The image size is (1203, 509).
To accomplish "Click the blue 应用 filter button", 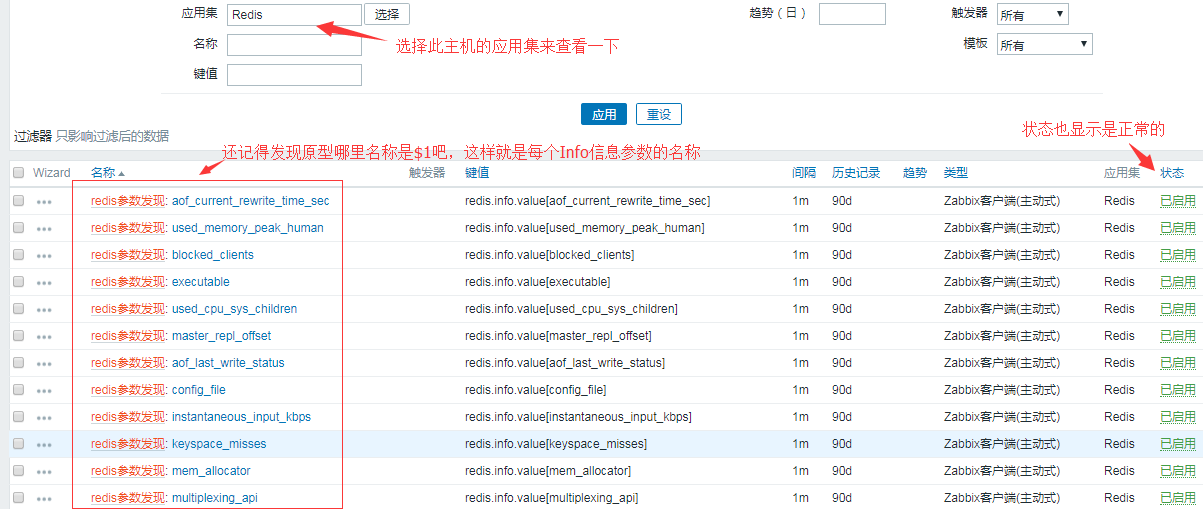I will pos(604,114).
